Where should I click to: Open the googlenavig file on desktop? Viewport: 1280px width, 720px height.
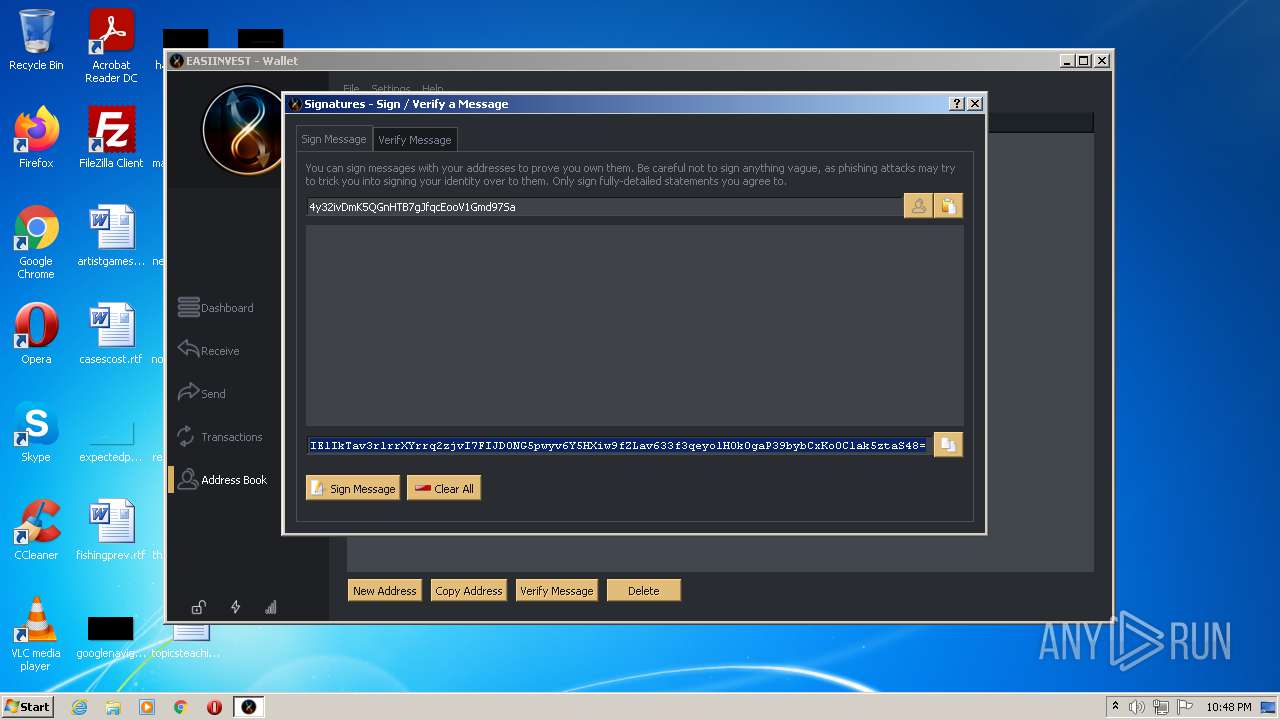111,636
